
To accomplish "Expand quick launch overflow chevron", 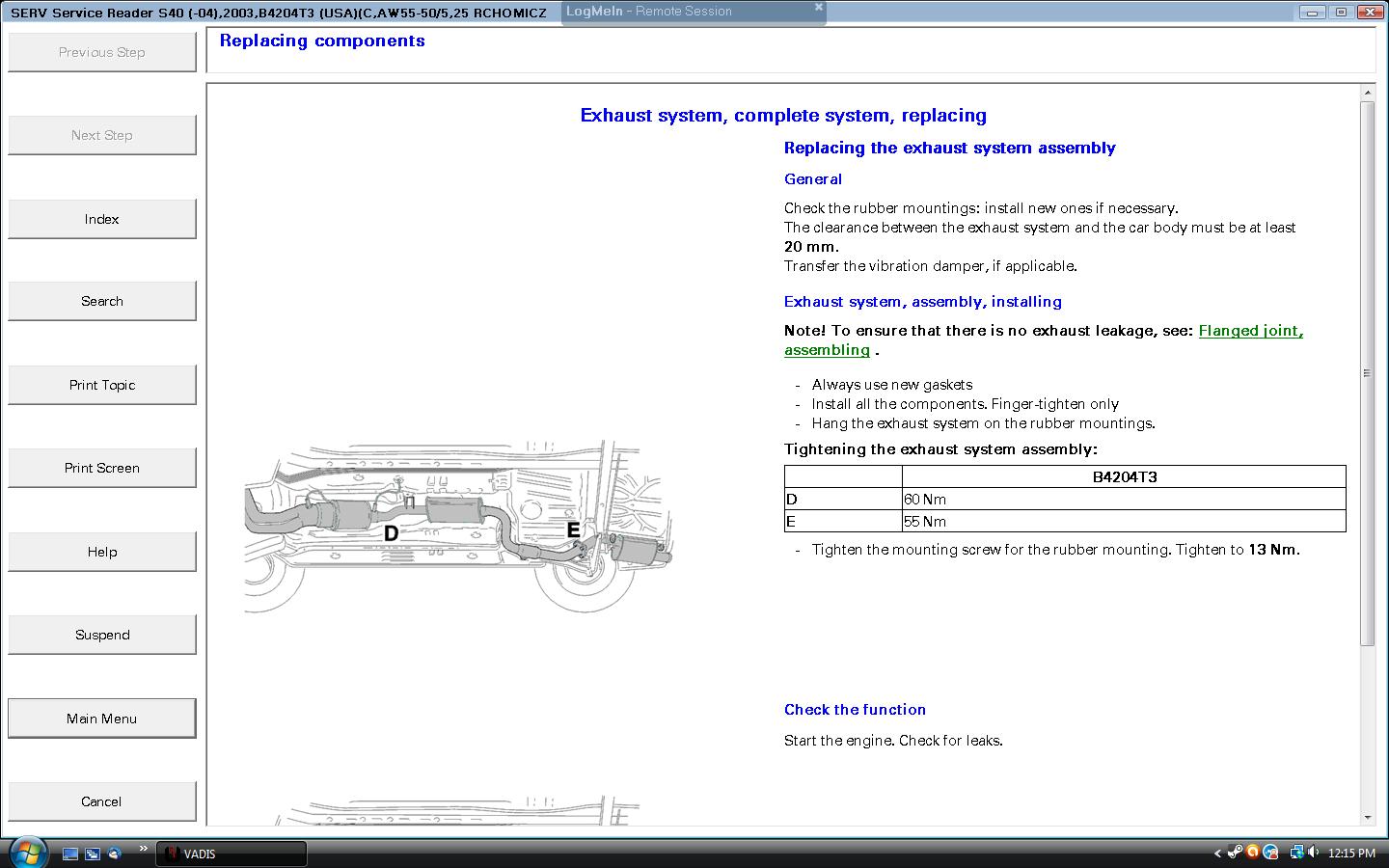I will point(143,849).
